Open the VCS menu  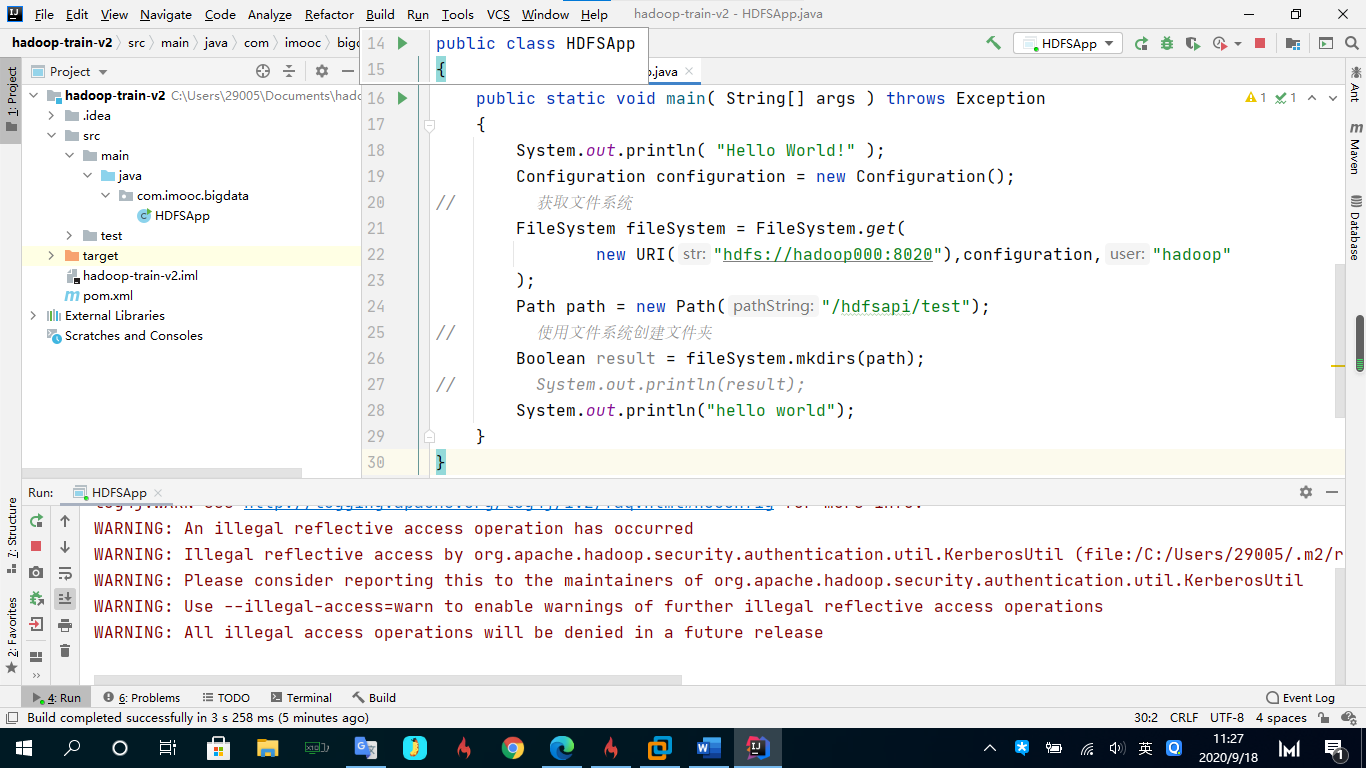point(498,15)
